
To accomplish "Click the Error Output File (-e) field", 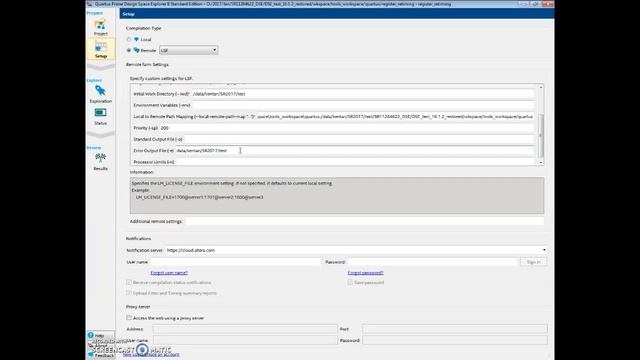I will 355,151.
